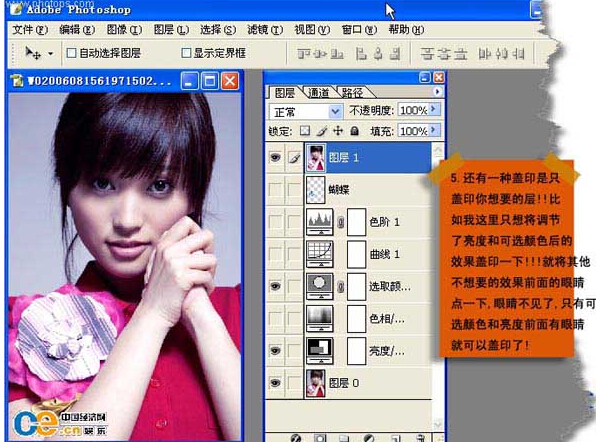Click the 色阶 1 levels adjustment icon
The width and height of the screenshot is (596, 442).
[320, 222]
